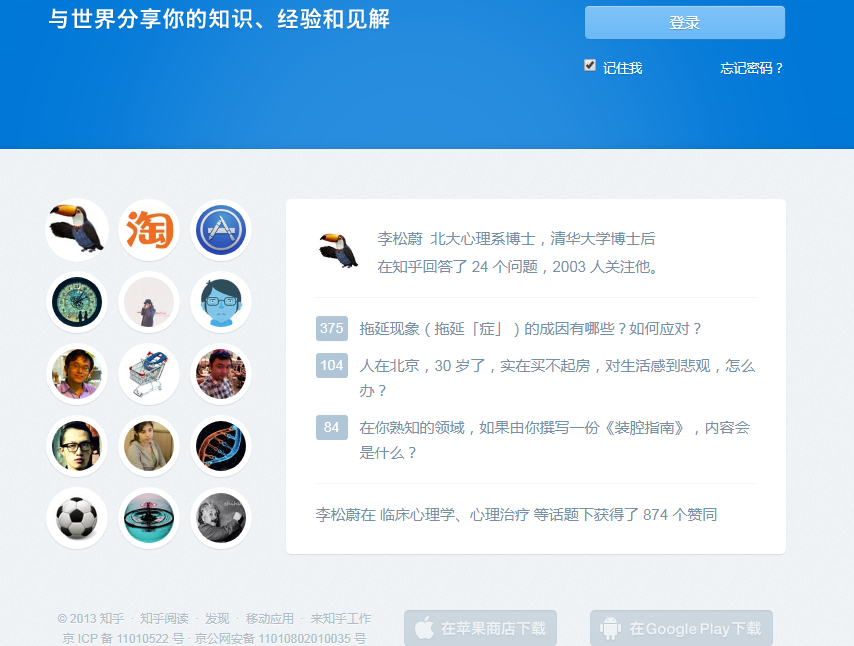The height and width of the screenshot is (646, 854).
Task: Click the 登录 login button
Action: tap(685, 22)
